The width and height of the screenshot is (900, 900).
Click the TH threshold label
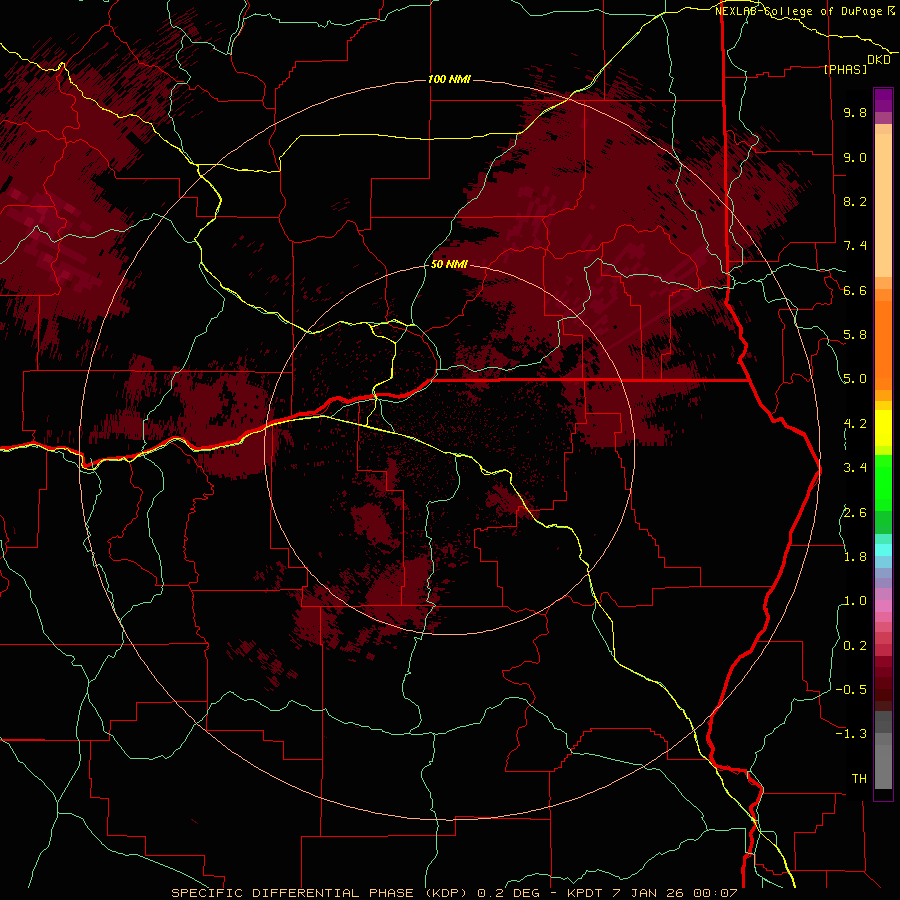(859, 779)
